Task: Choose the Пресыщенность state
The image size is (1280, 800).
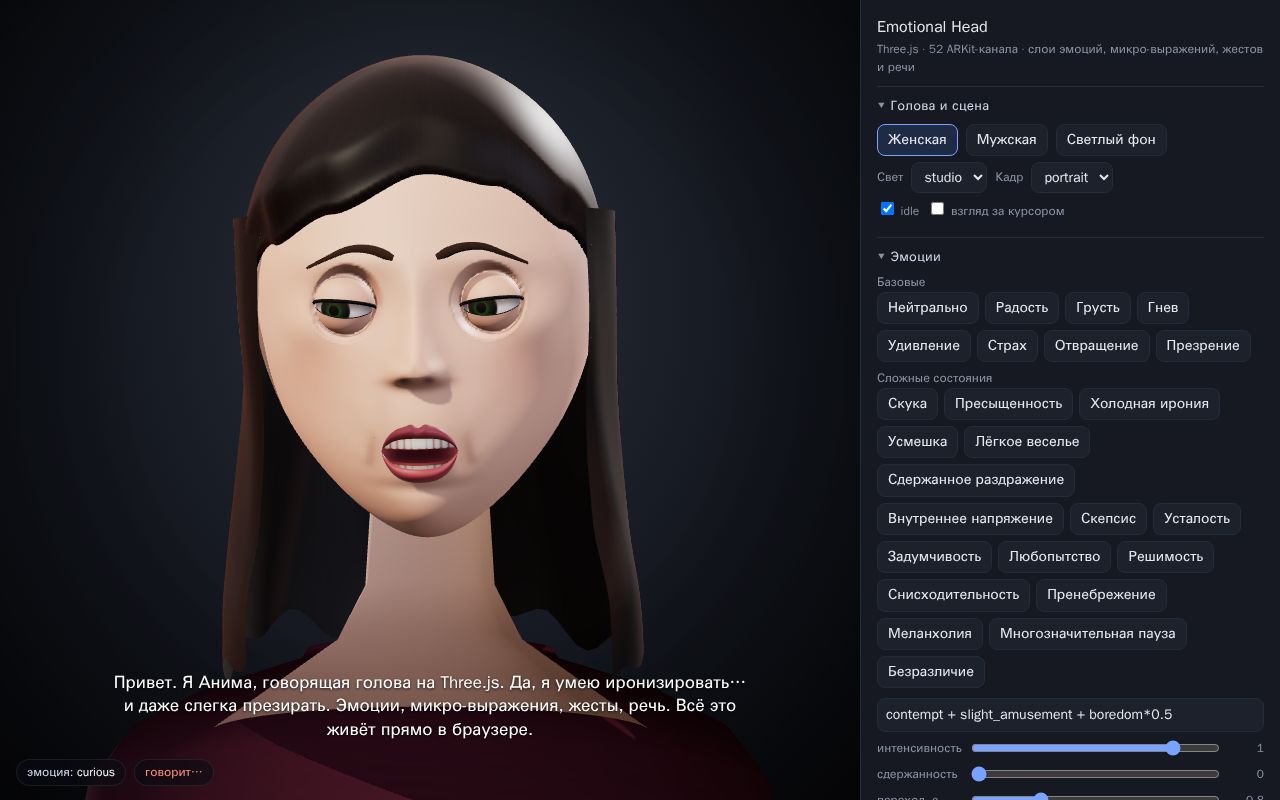Action: (1008, 404)
